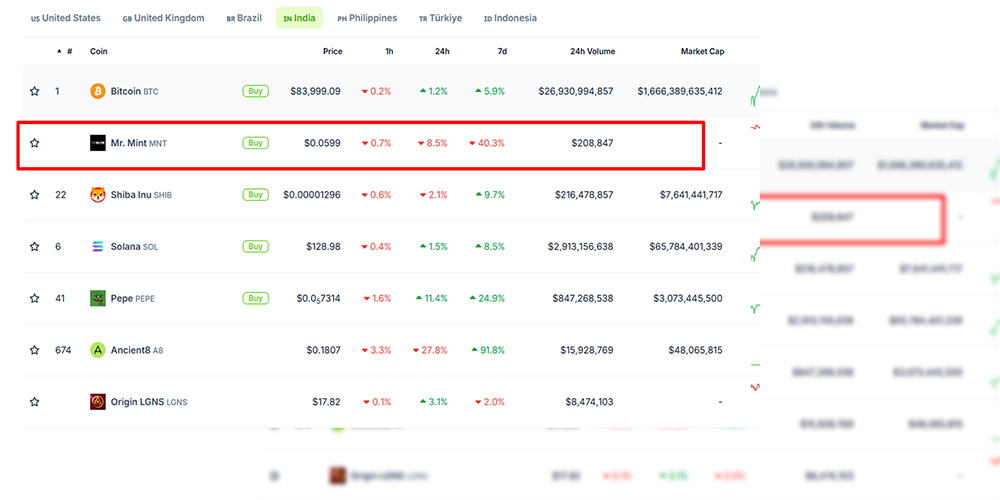
Task: Click the Buy button for Pepe
Action: (x=255, y=298)
